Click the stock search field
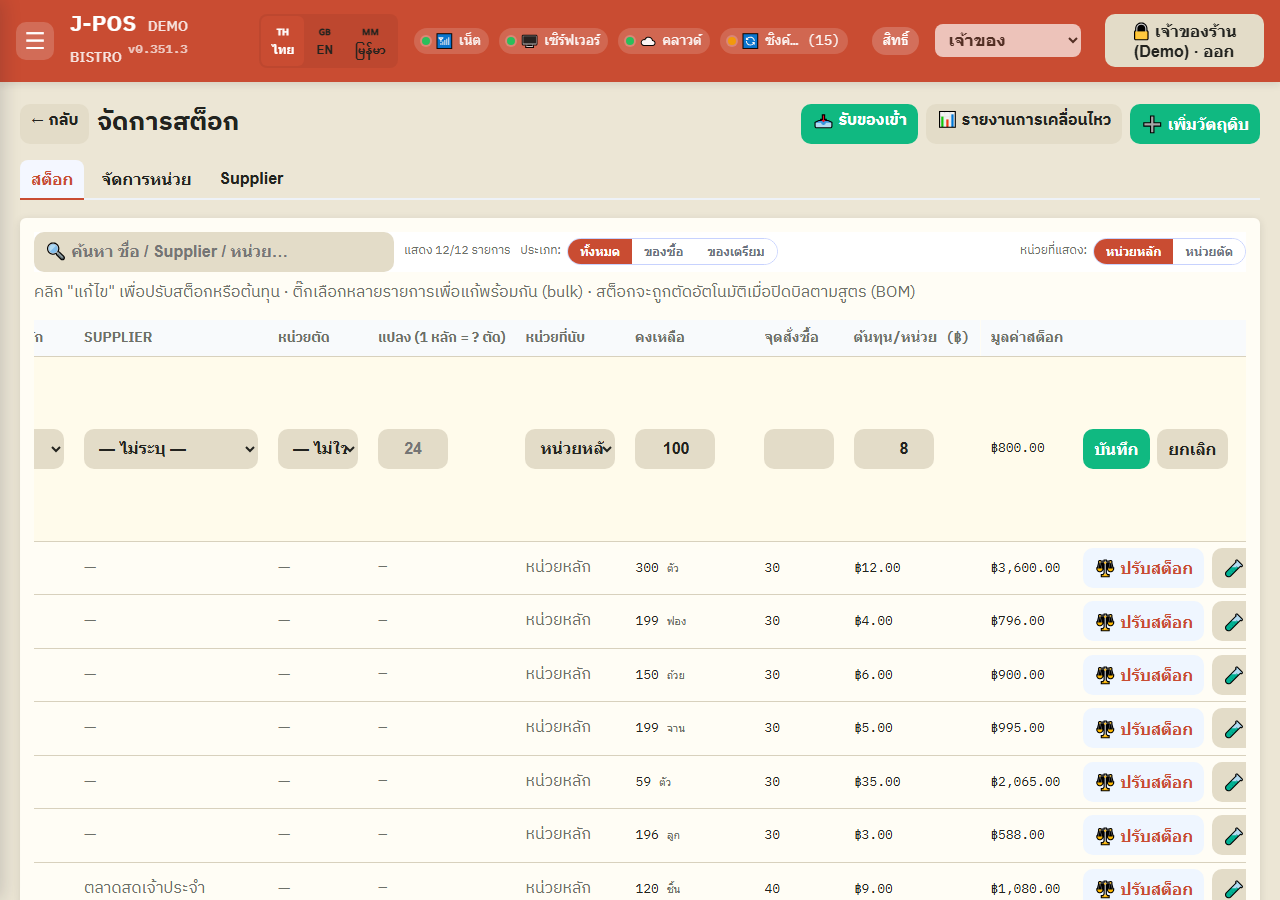 (214, 252)
